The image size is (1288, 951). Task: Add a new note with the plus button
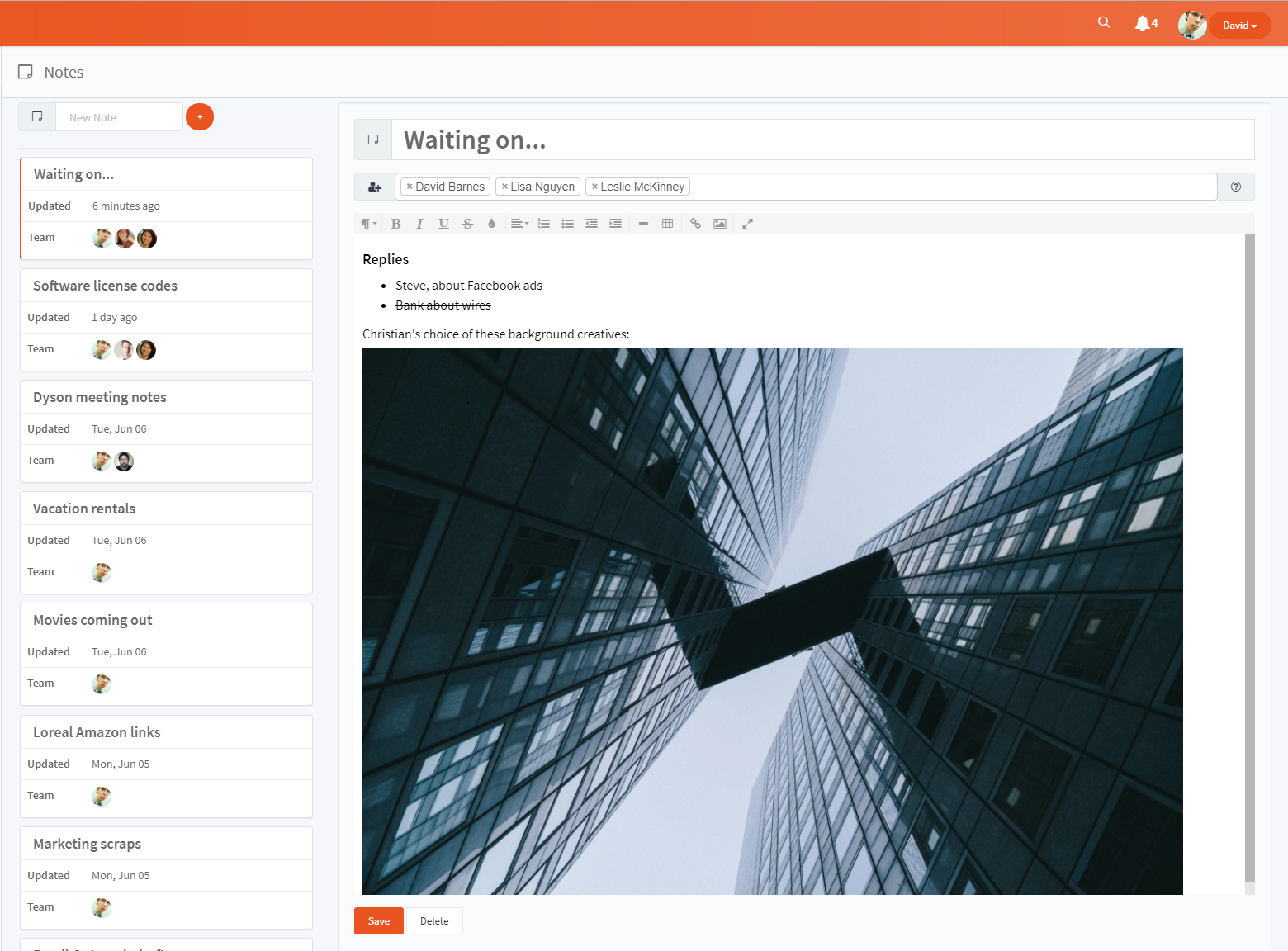pyautogui.click(x=200, y=117)
